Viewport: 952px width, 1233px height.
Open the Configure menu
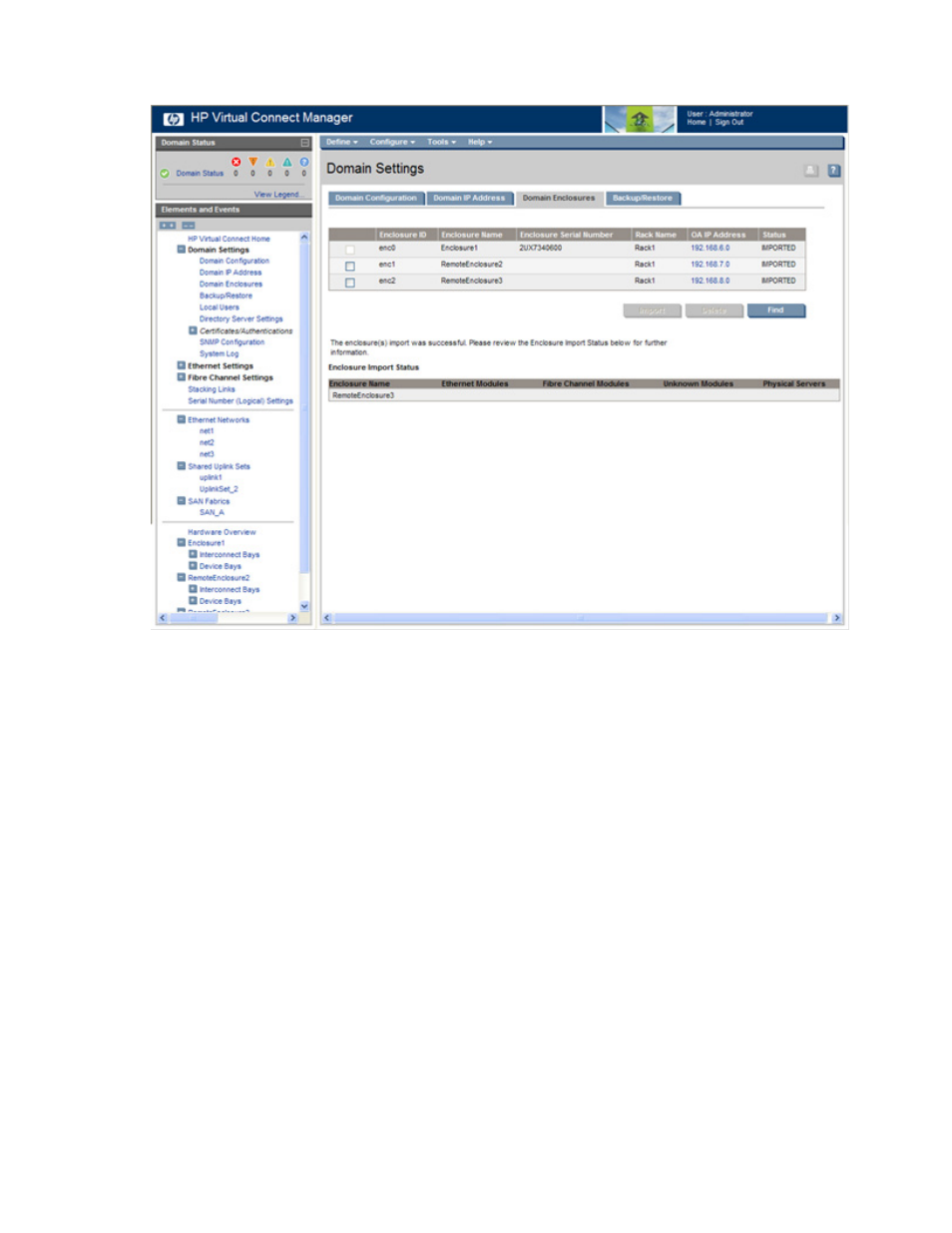[392, 142]
